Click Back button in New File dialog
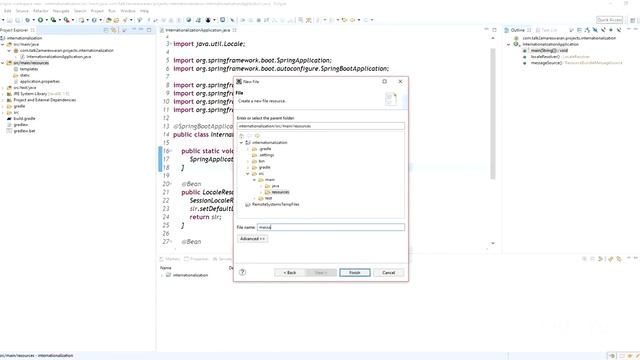The image size is (640, 360). pyautogui.click(x=290, y=272)
